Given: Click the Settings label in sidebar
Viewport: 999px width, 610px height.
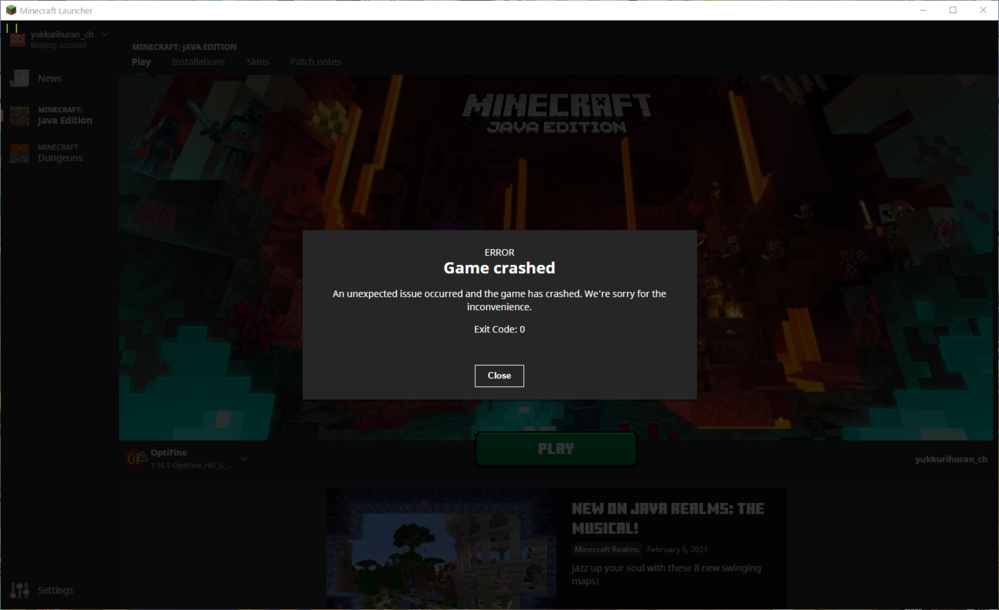Looking at the screenshot, I should pos(55,590).
